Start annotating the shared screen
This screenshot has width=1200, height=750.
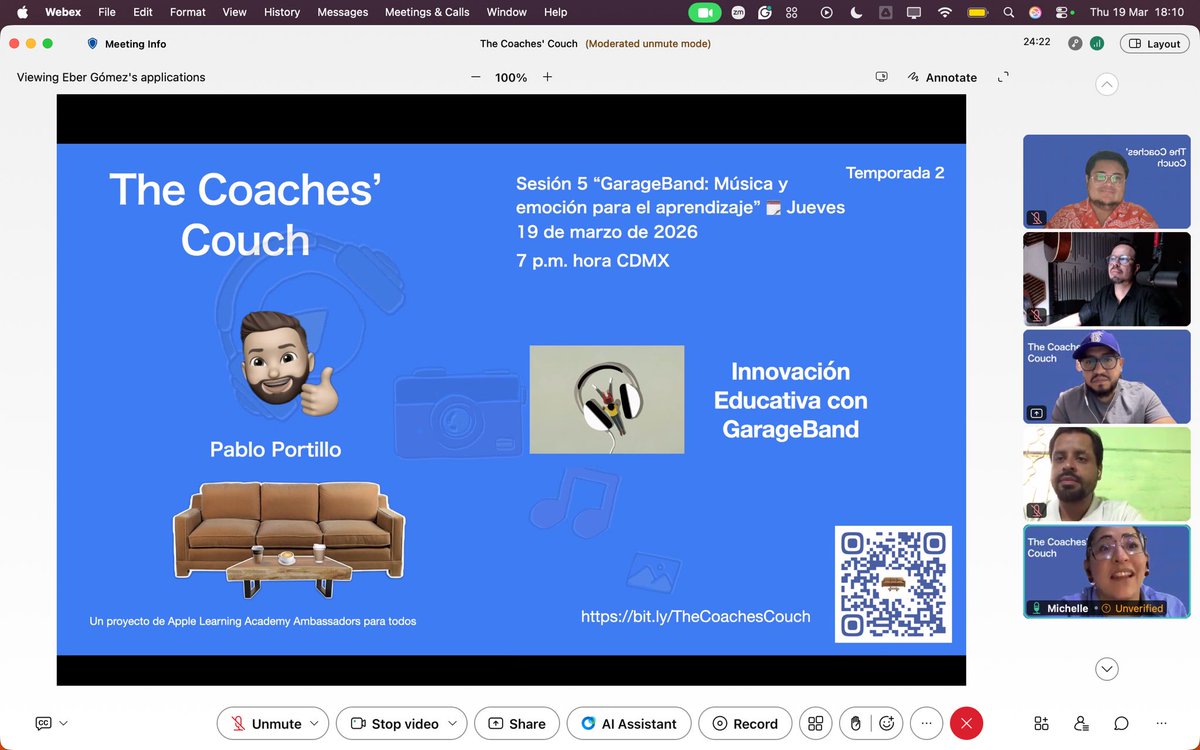(942, 77)
